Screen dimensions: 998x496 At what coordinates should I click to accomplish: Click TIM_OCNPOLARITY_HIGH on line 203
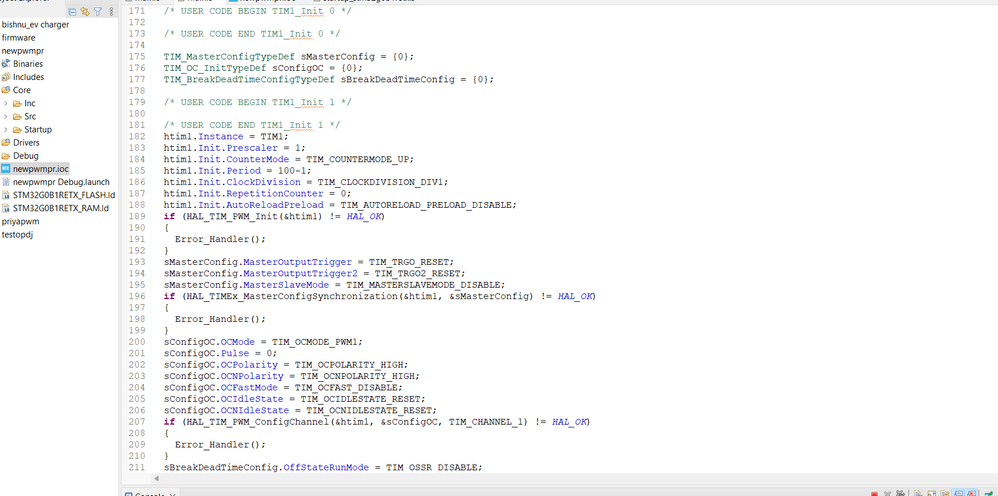point(358,376)
